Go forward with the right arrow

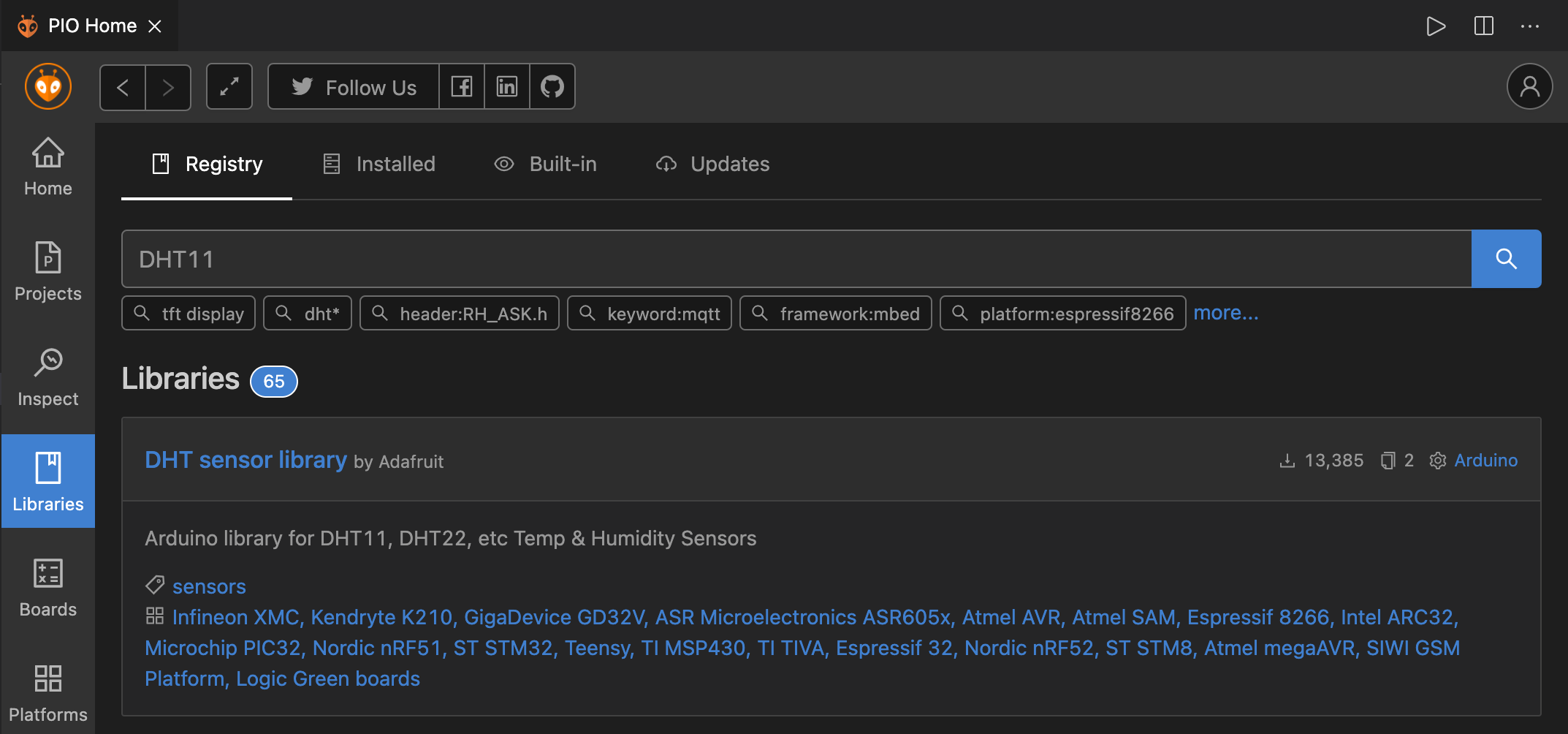tap(168, 87)
